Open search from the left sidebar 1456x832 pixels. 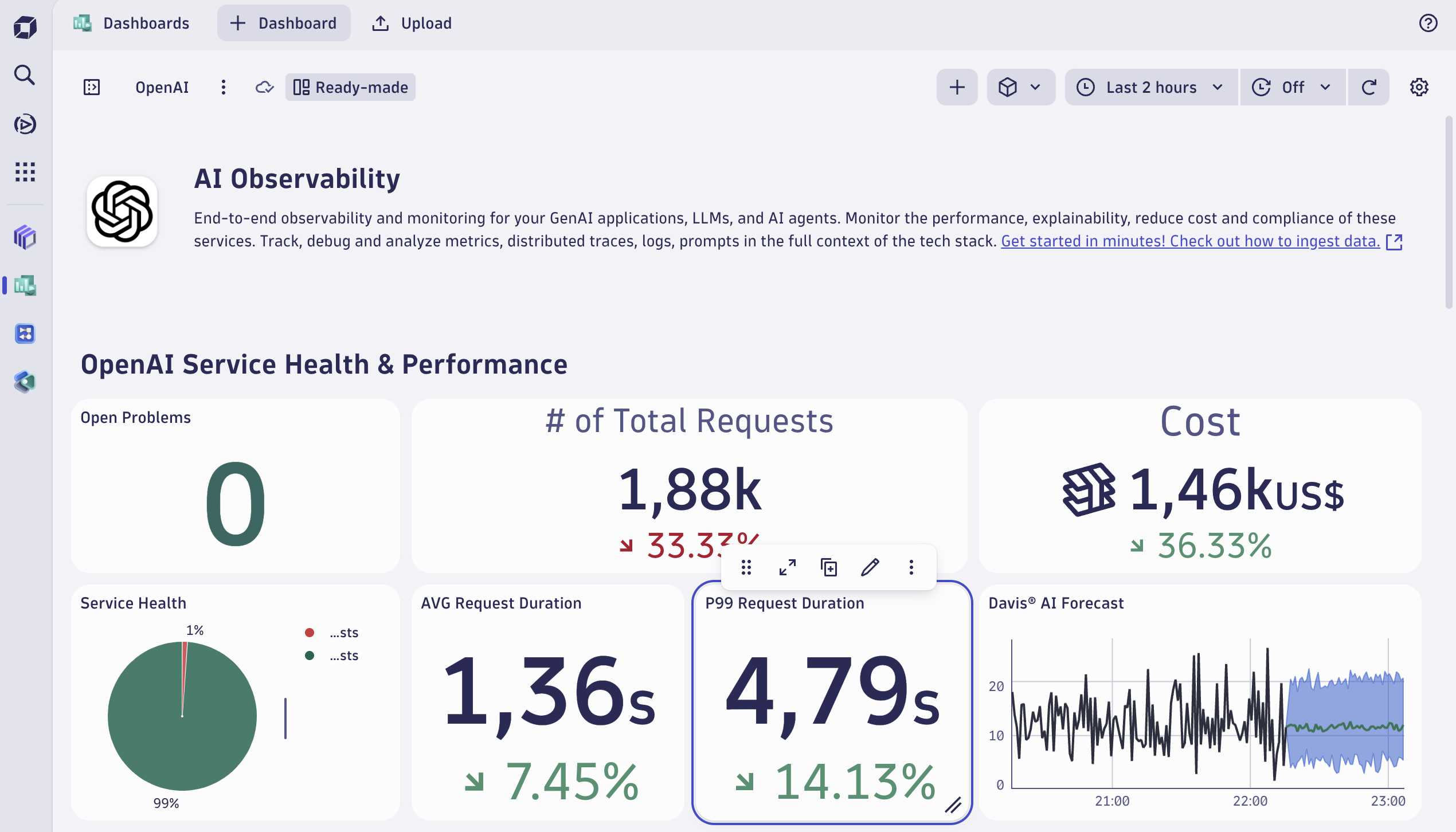[x=24, y=74]
